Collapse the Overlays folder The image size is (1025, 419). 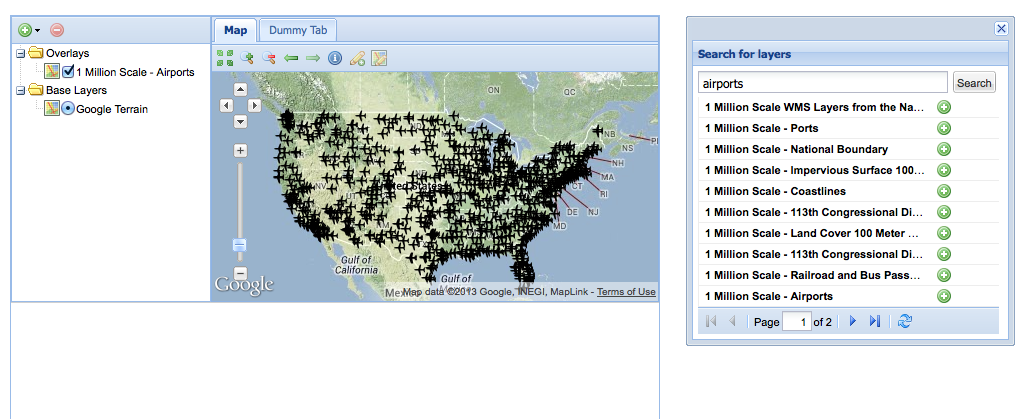[20, 54]
